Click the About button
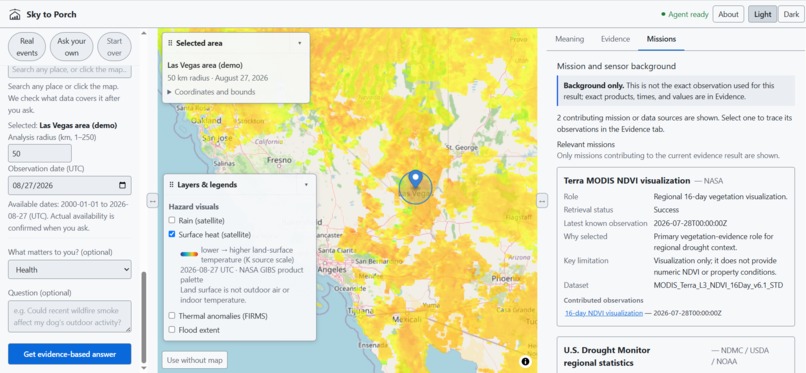Viewport: 806px width, 373px height. pos(728,14)
